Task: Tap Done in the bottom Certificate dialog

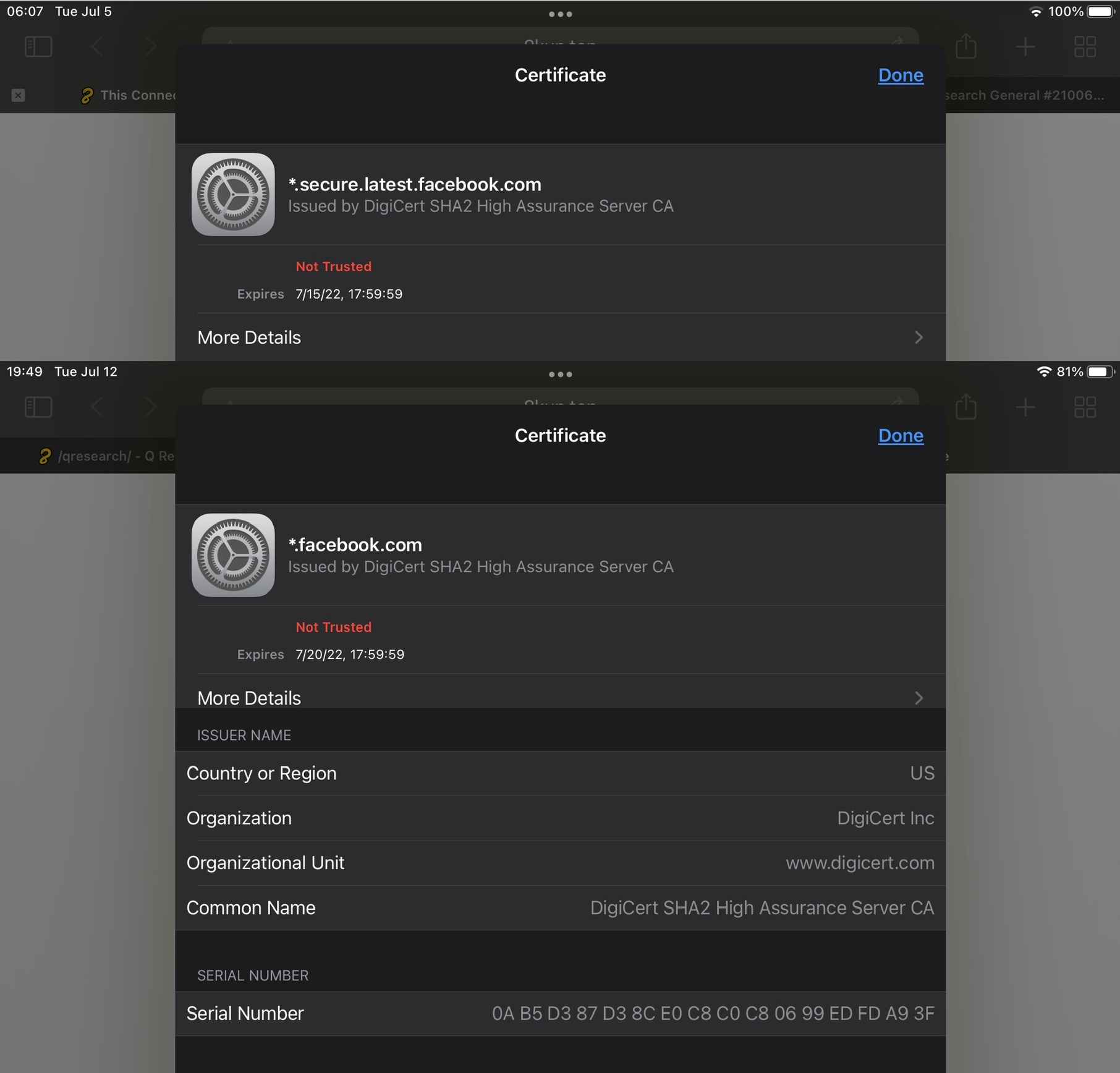Action: point(901,436)
